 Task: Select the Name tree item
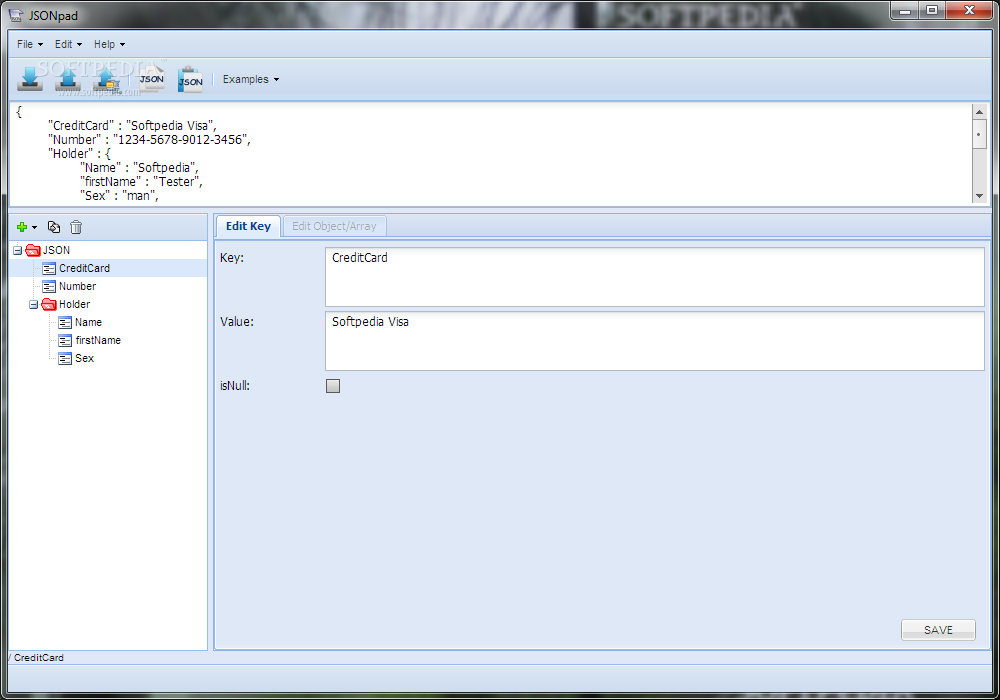pos(88,322)
